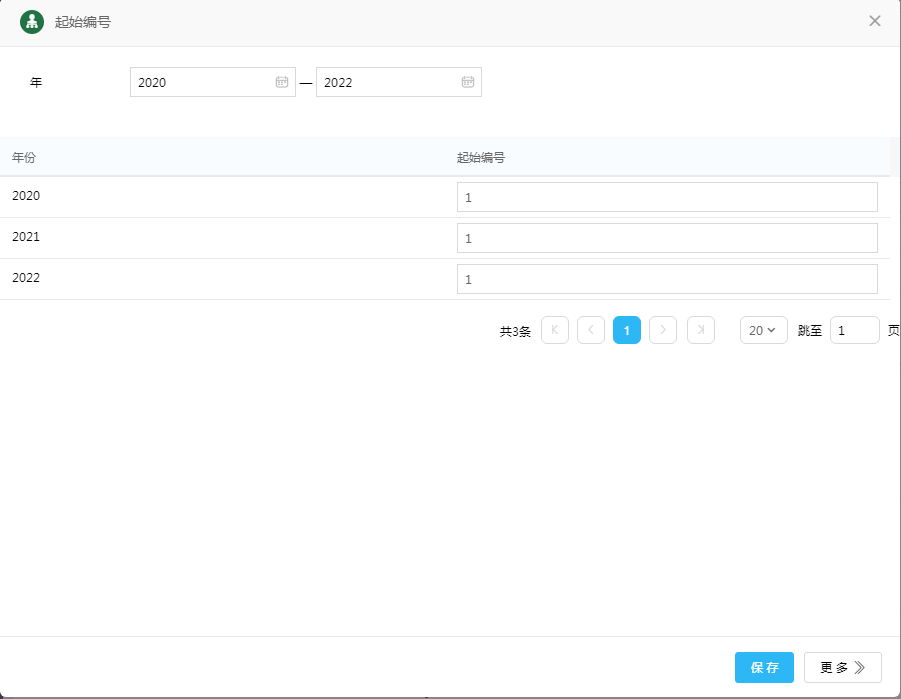Expand the page size dropdown showing 20
901x699 pixels.
pos(763,330)
